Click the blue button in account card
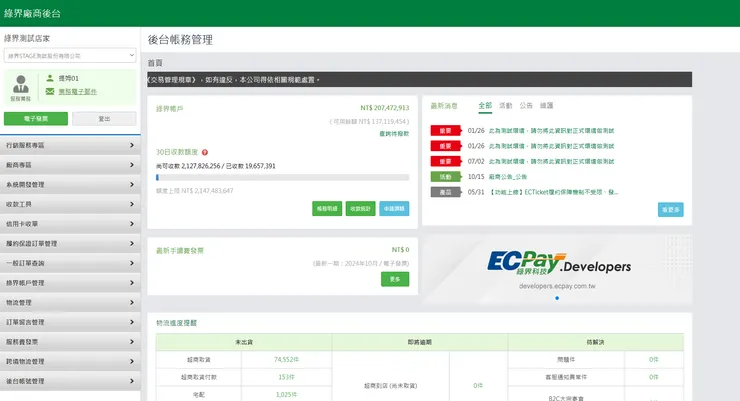This screenshot has width=740, height=401. [x=394, y=209]
